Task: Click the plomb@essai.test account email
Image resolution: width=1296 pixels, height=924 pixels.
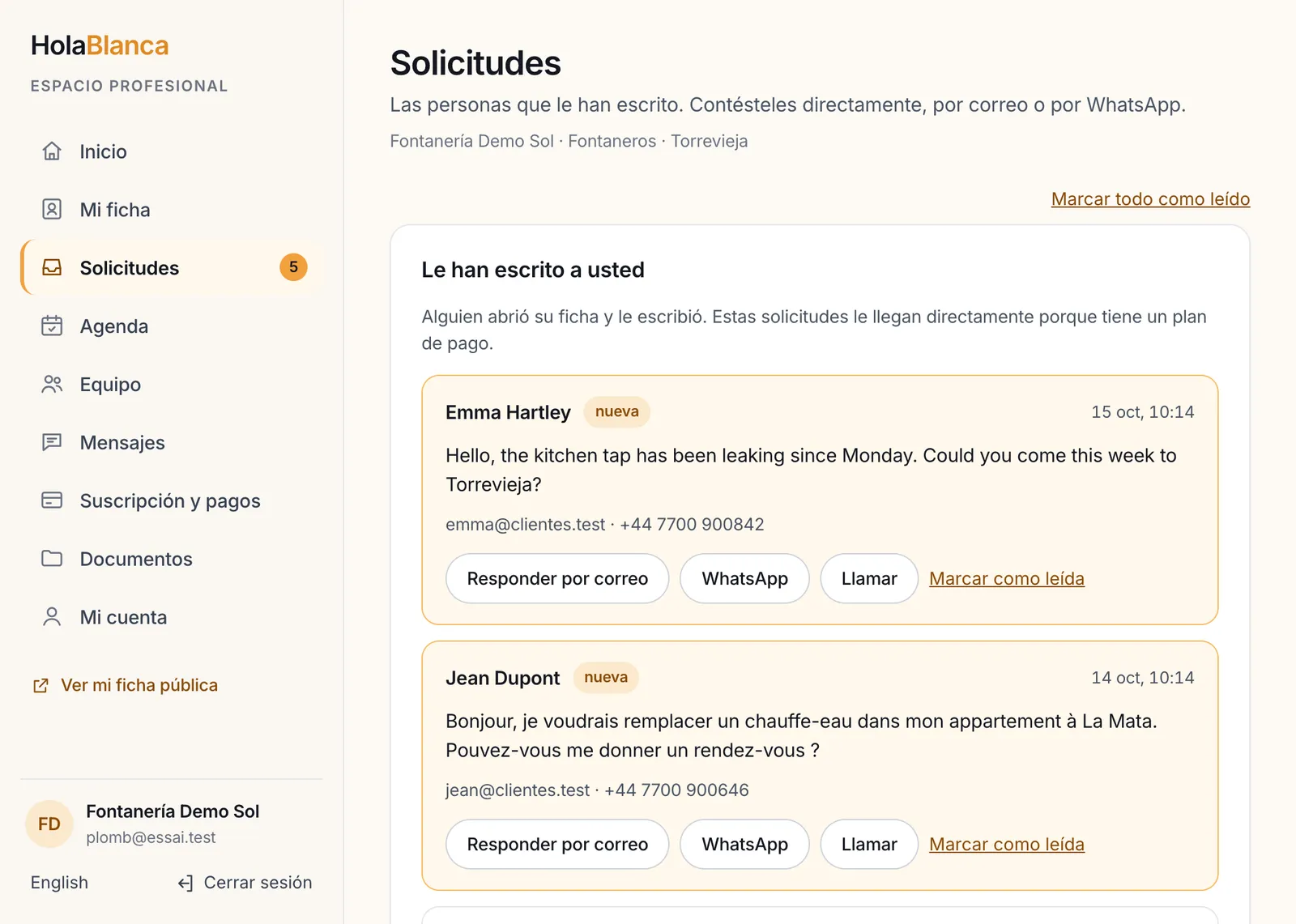Action: 151,837
